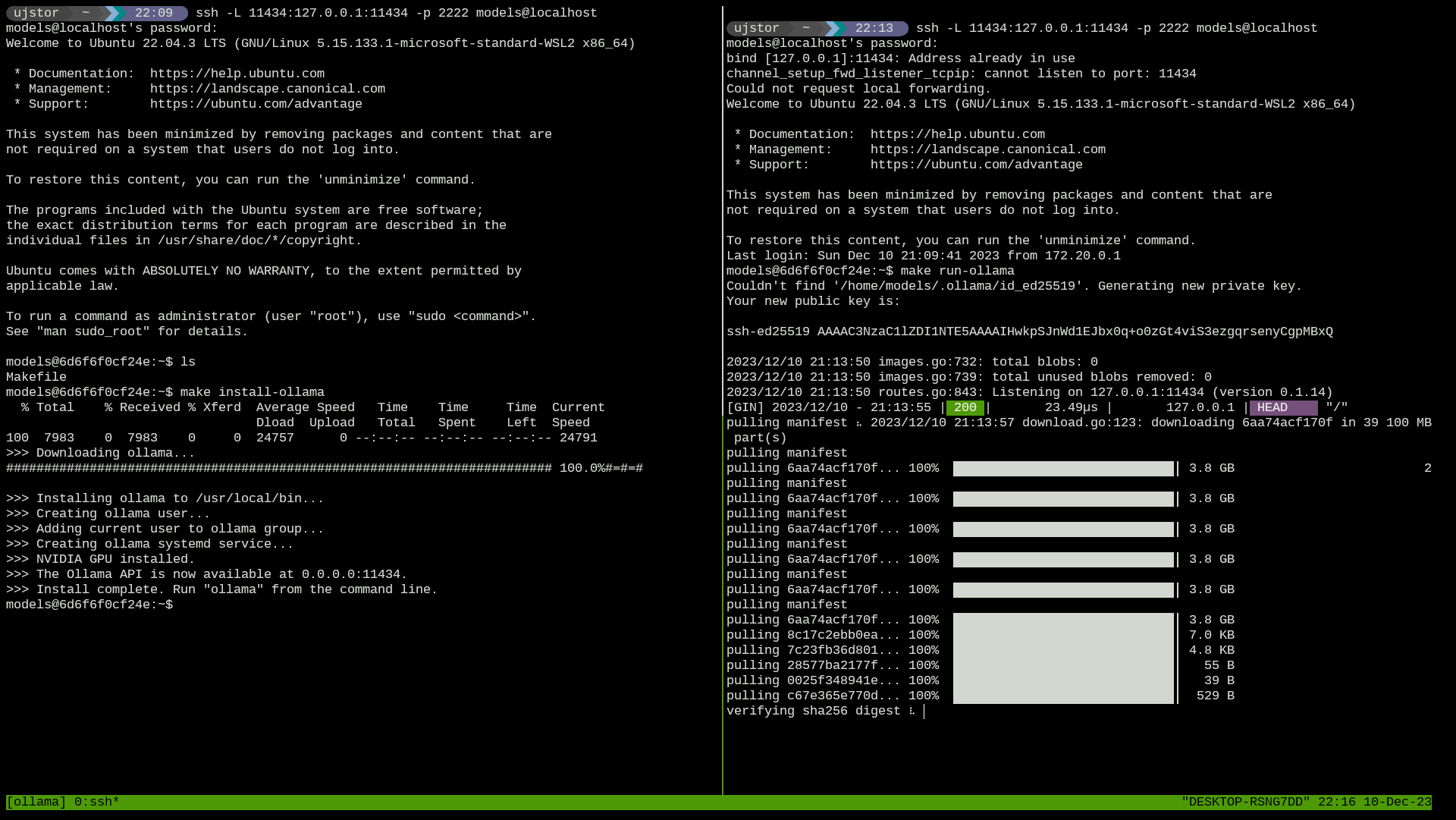Click landscape.canonical.com link in left pane
Image resolution: width=1456 pixels, height=820 pixels.
pos(267,89)
